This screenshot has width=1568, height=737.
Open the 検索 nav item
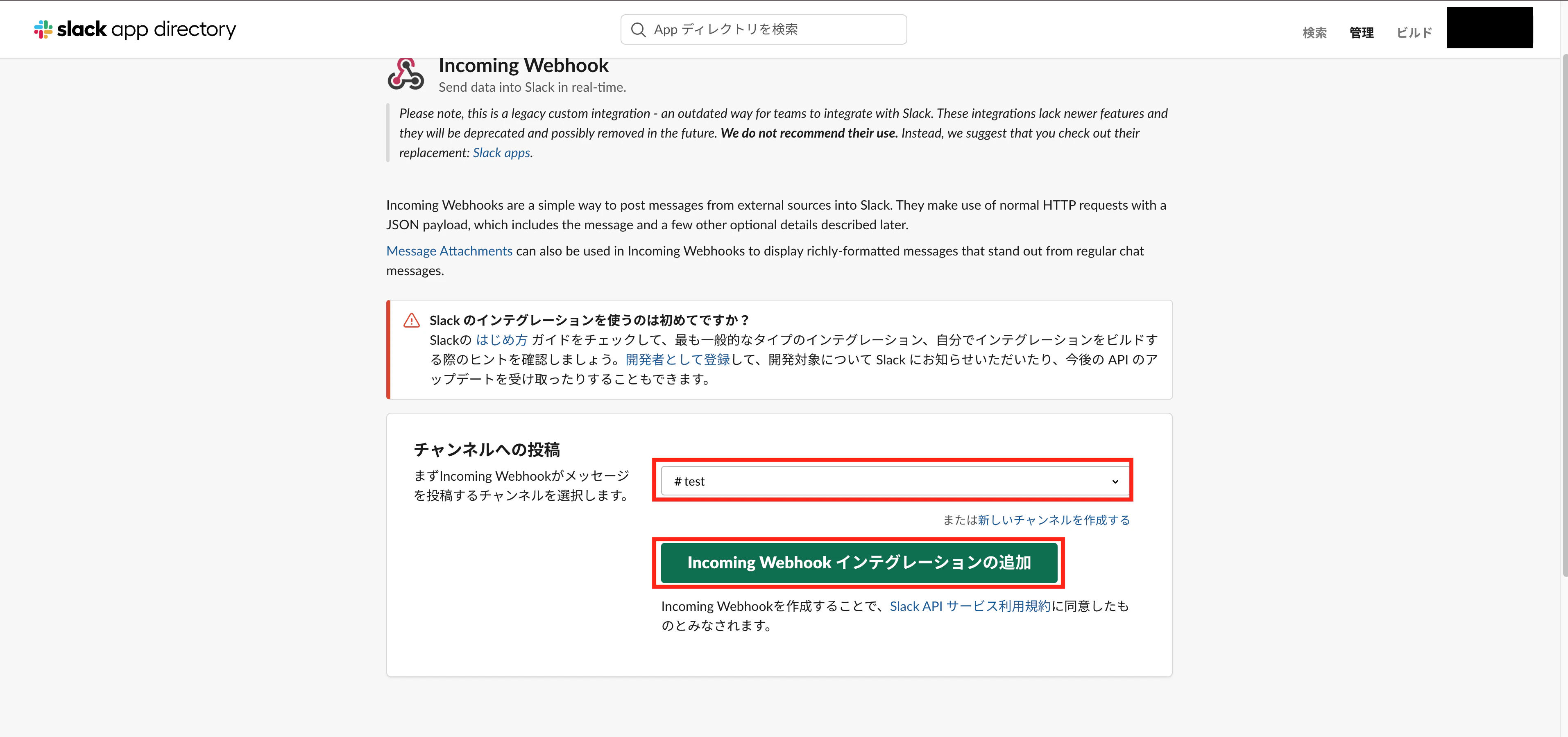(x=1314, y=33)
